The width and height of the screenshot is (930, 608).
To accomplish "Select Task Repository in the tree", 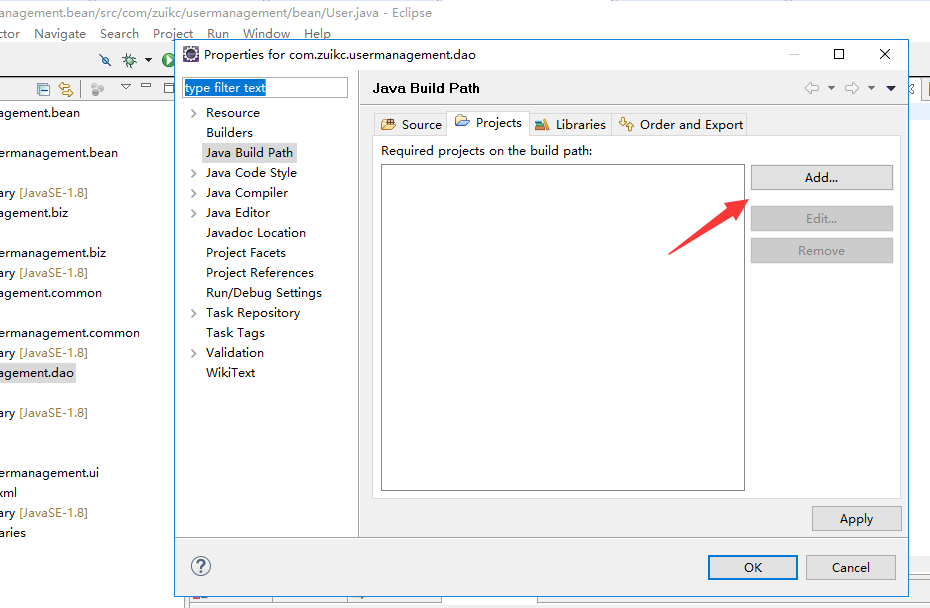I will (x=253, y=313).
